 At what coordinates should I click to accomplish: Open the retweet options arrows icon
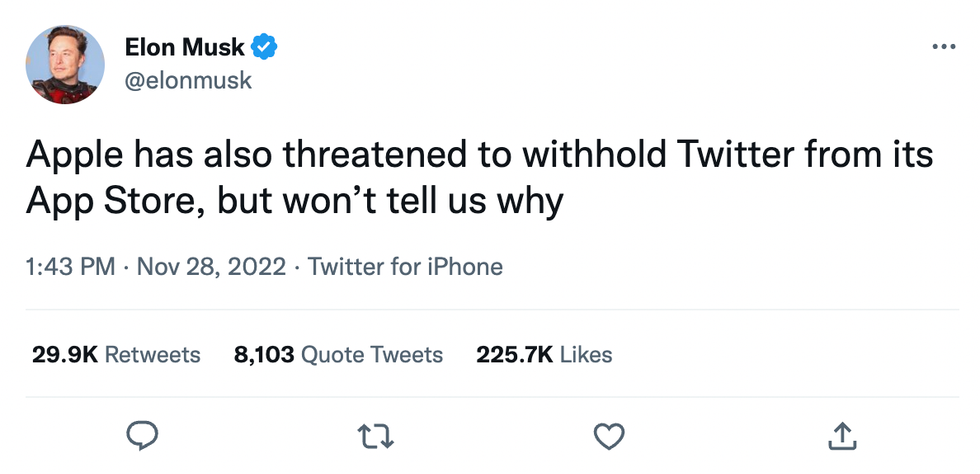[376, 433]
